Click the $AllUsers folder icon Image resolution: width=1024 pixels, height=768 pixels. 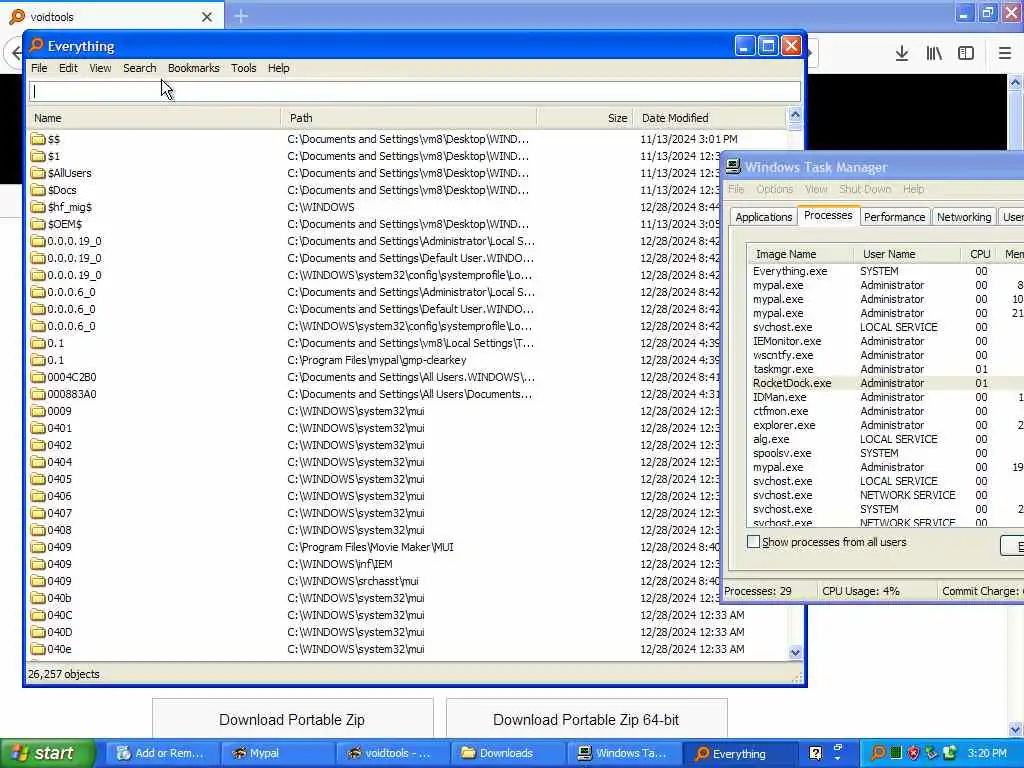(x=38, y=172)
